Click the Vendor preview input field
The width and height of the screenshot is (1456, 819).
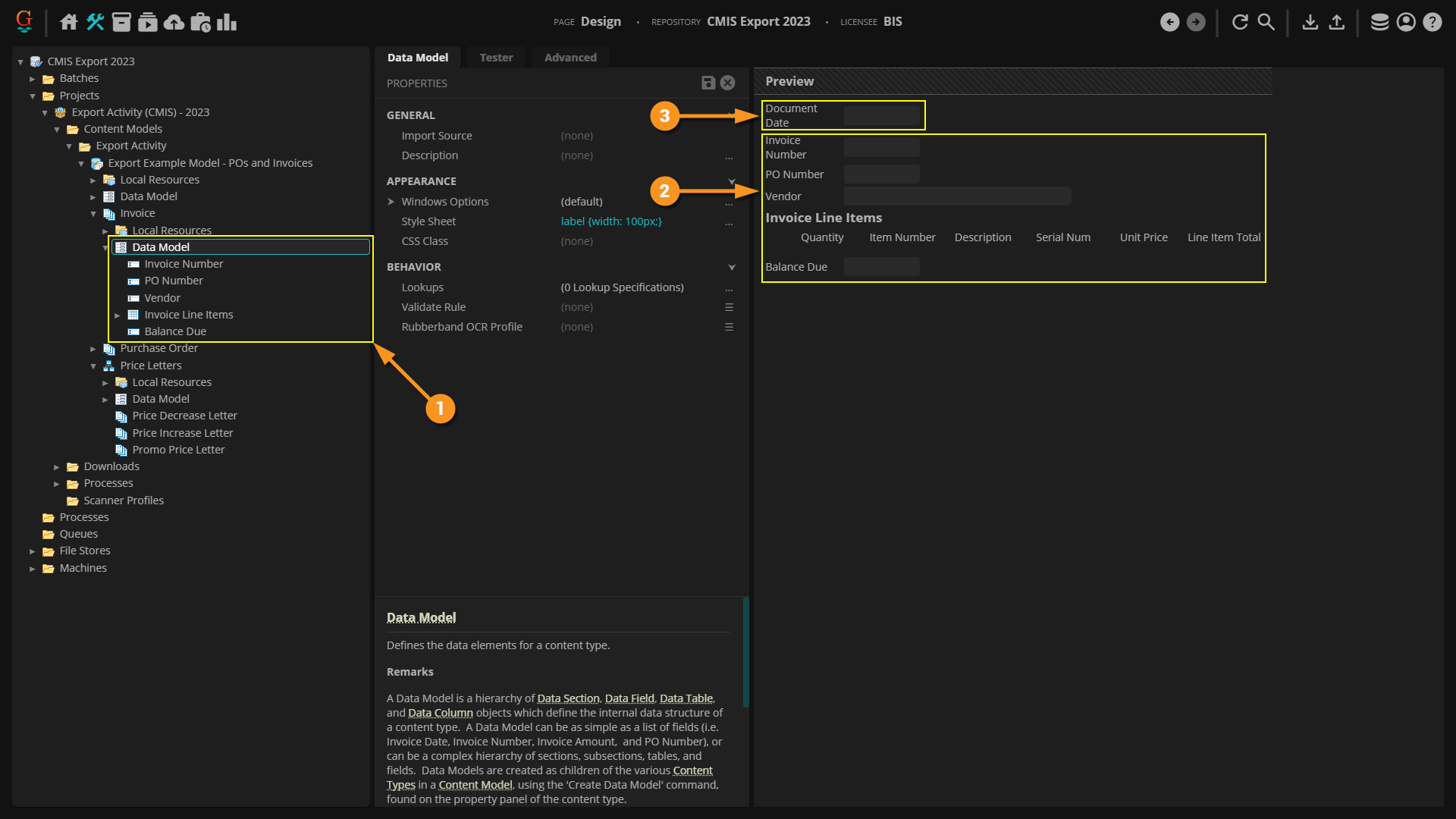(x=957, y=196)
